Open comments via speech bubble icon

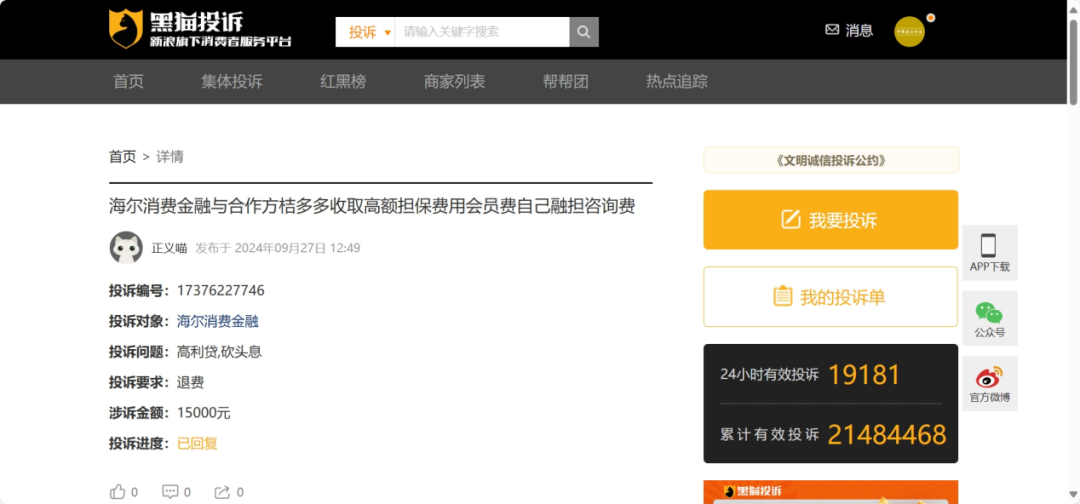(170, 492)
